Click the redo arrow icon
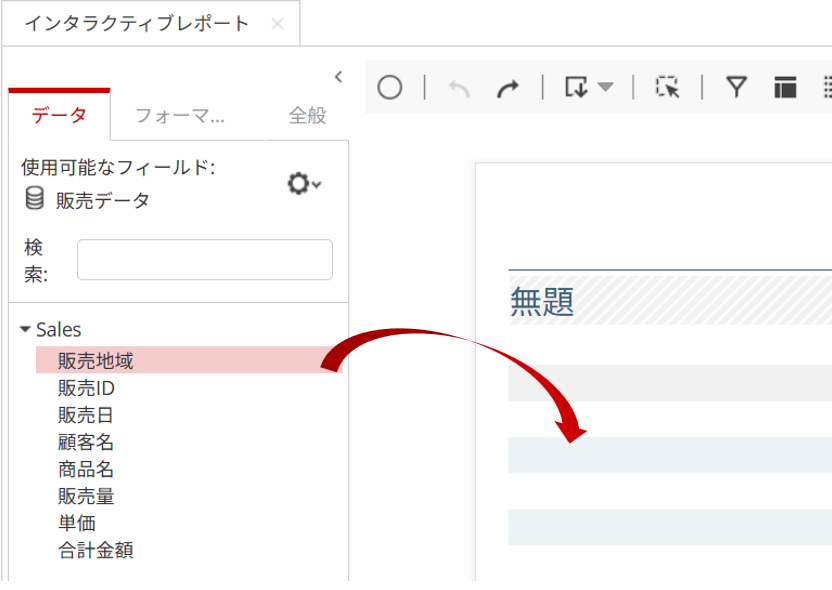Image resolution: width=832 pixels, height=590 pixels. [508, 88]
